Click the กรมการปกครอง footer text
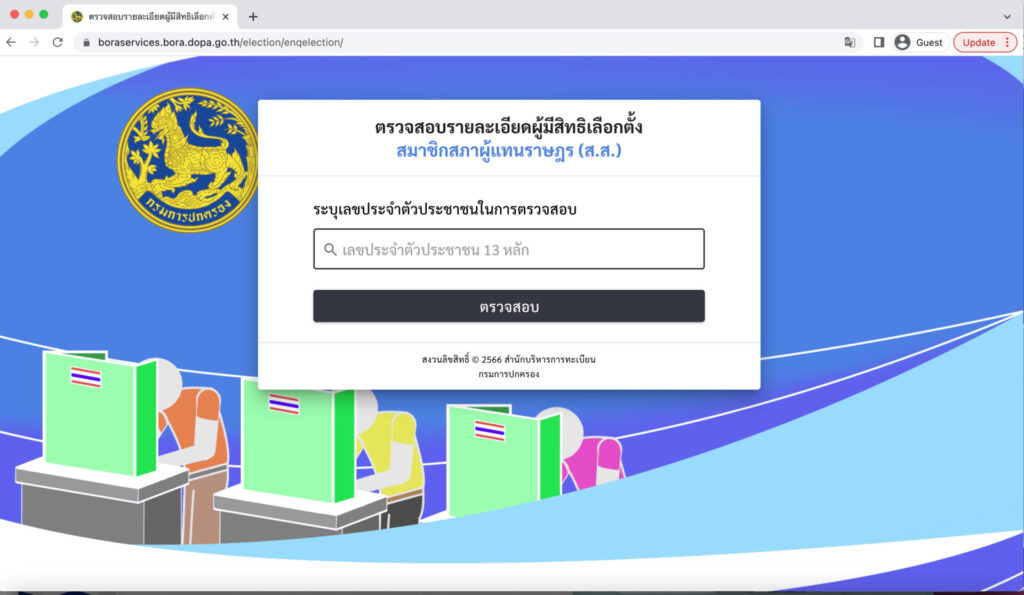Screen dimensions: 1024x595 pos(508,374)
